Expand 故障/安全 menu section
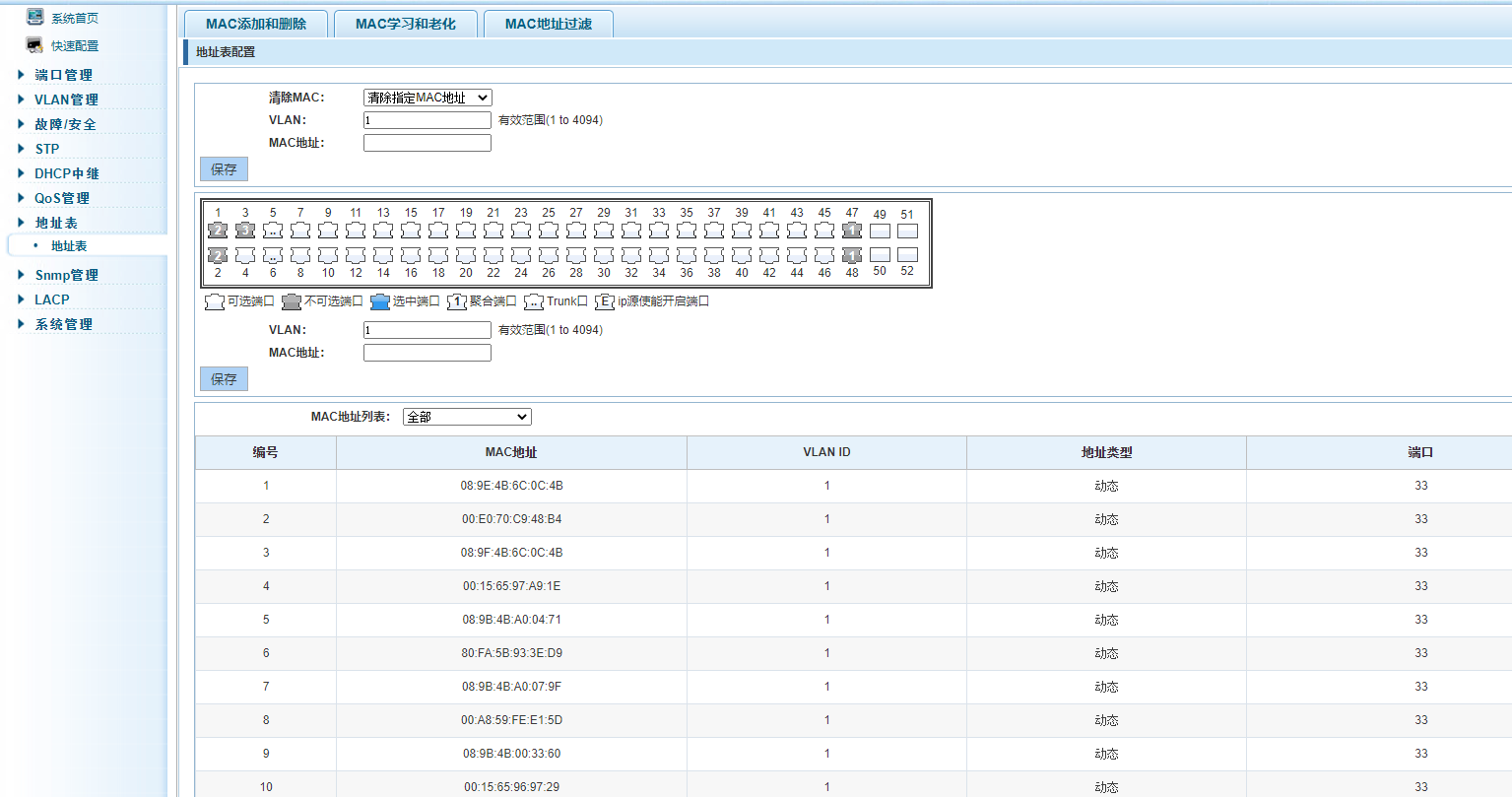This screenshot has height=797, width=1512. tap(65, 124)
